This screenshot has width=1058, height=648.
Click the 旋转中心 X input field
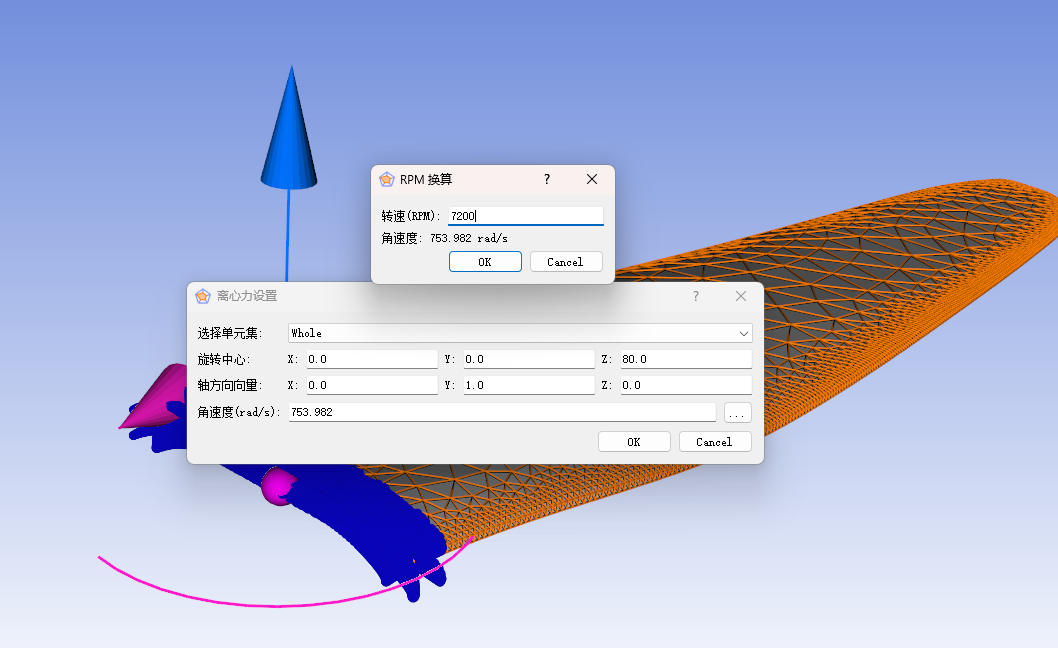[x=372, y=359]
